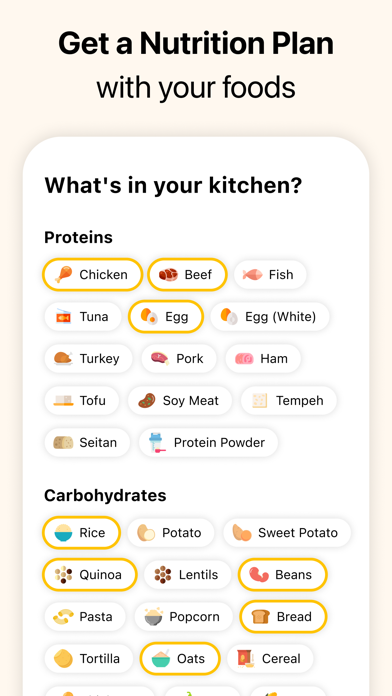Choose the Soy Meat chip

point(180,400)
